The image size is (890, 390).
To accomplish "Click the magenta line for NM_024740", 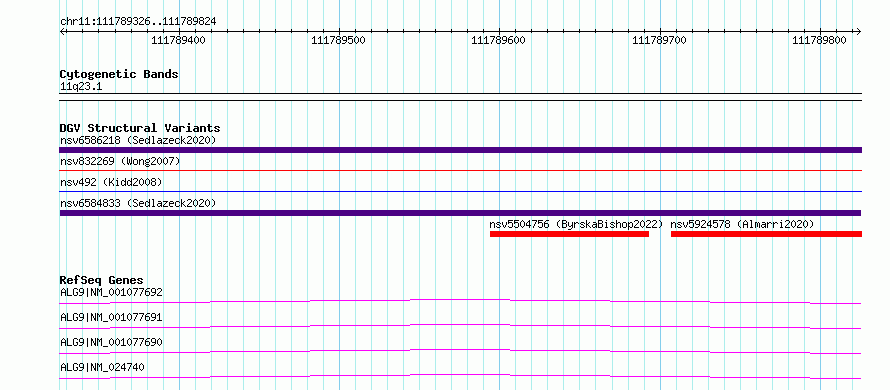I will [x=460, y=376].
